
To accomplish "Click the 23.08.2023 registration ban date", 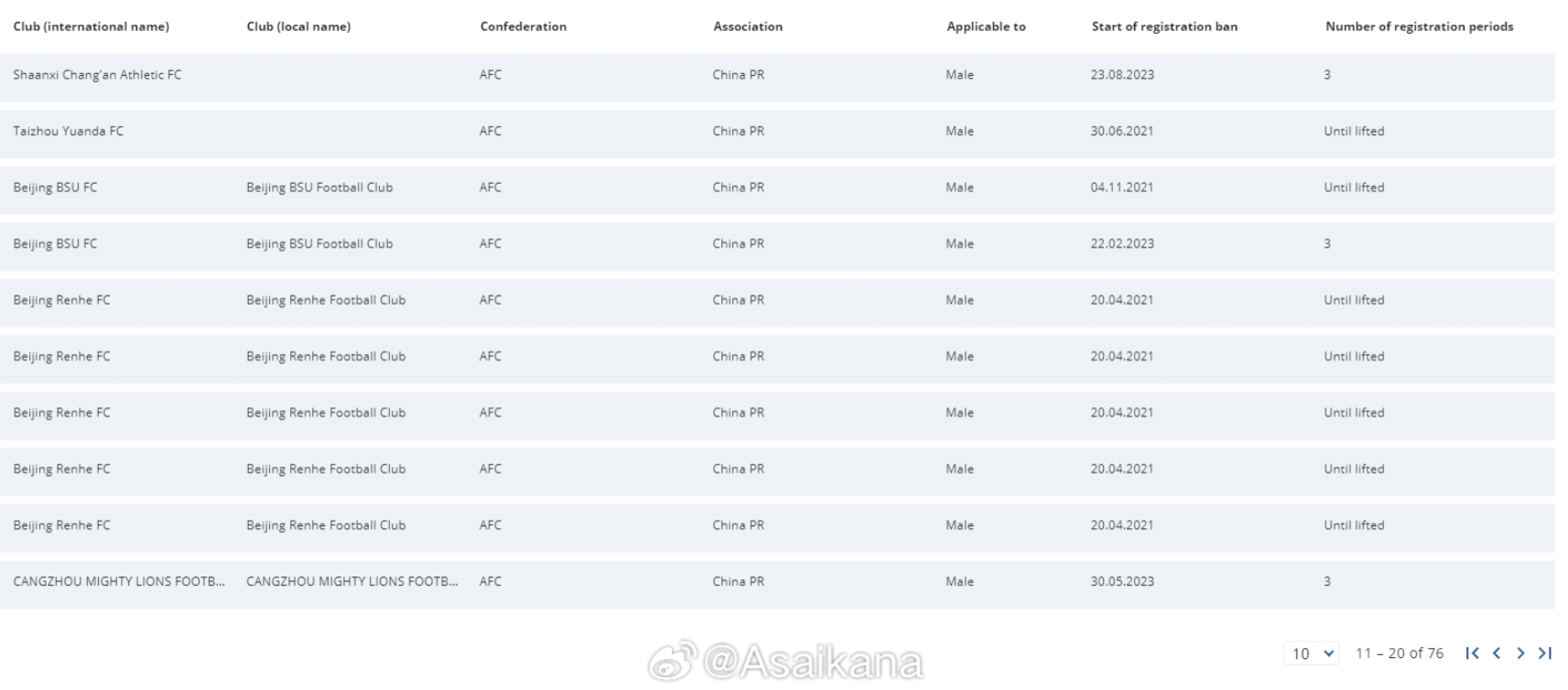I will coord(1122,75).
